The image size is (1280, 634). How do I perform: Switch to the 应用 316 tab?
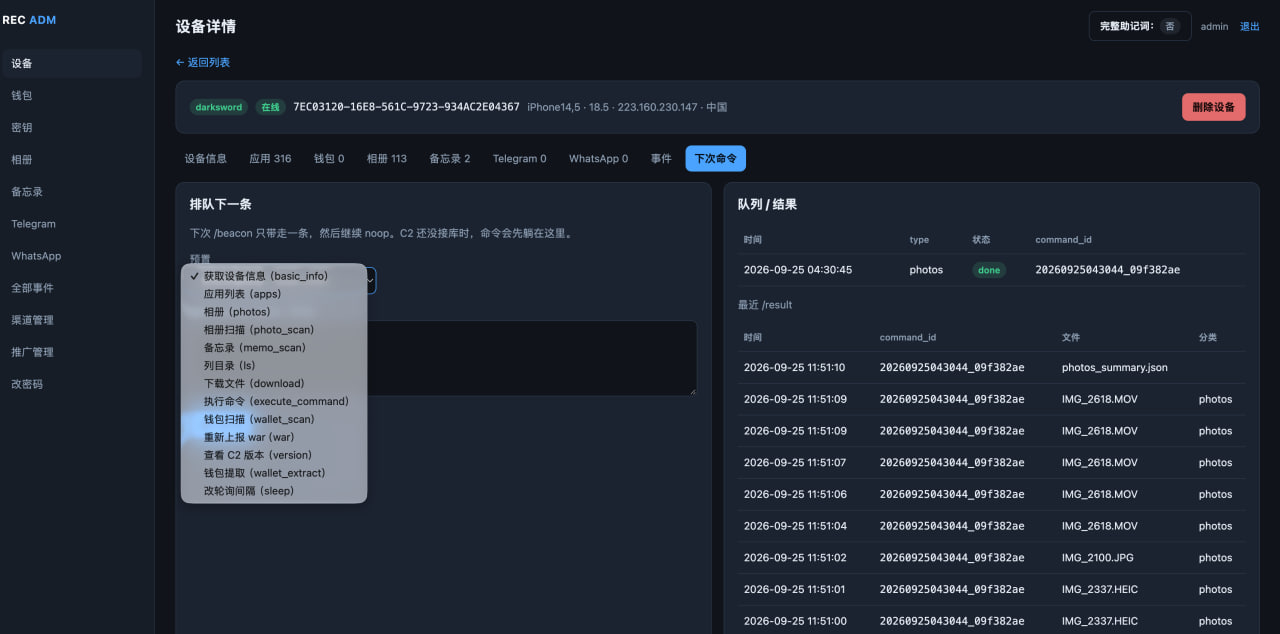click(x=270, y=158)
